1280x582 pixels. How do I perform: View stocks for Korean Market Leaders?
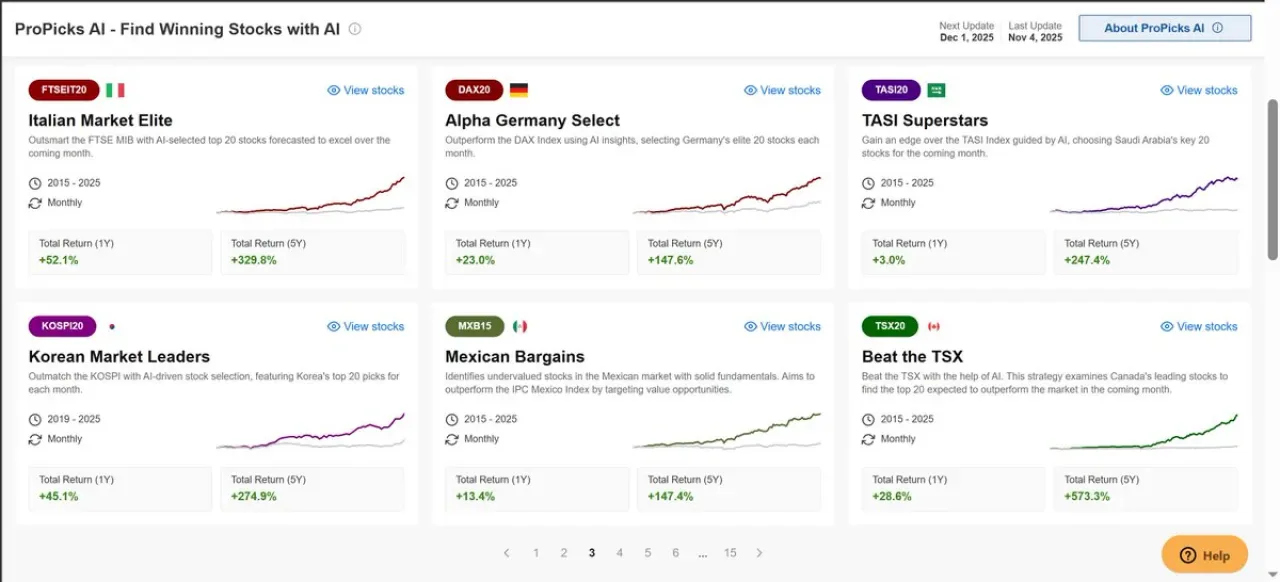click(x=366, y=326)
